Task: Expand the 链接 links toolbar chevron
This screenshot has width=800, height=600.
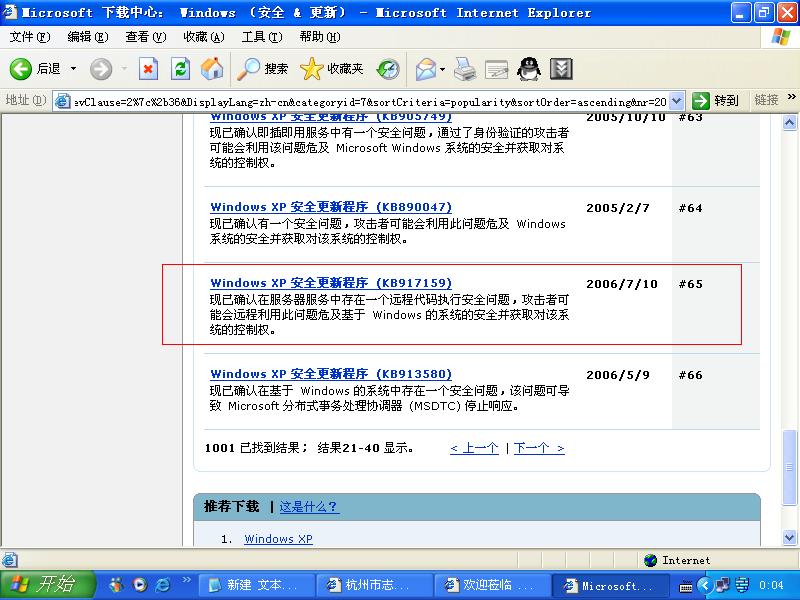Action: pyautogui.click(x=791, y=97)
